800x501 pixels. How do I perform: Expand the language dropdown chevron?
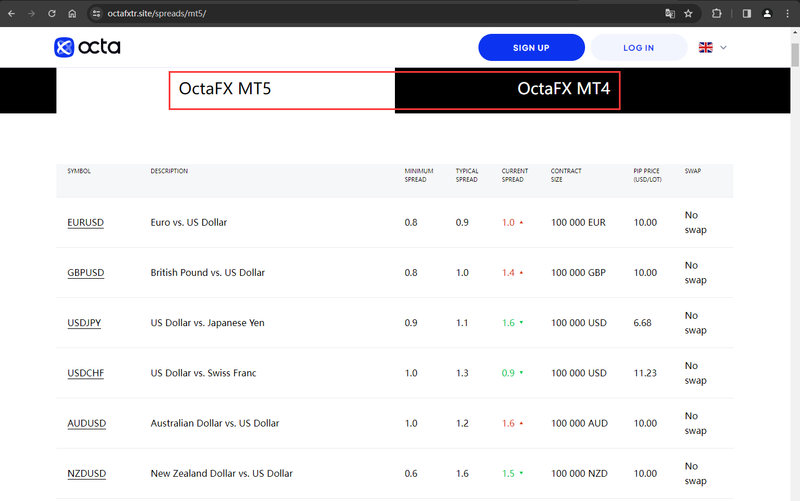point(723,47)
